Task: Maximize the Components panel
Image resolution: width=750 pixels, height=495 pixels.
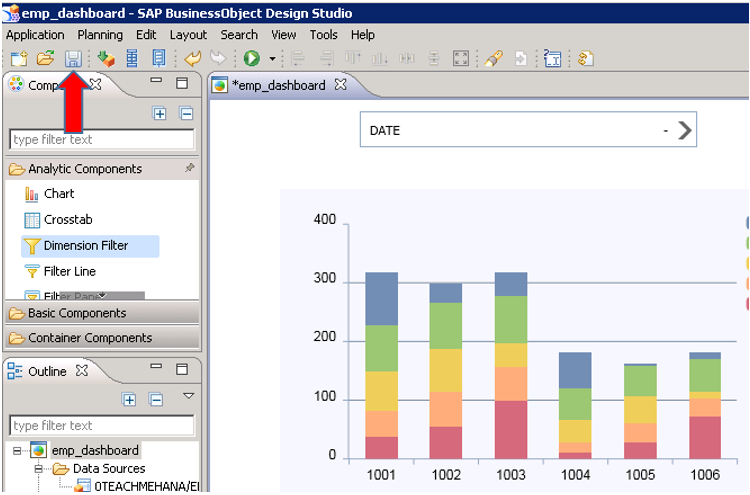Action: click(182, 83)
